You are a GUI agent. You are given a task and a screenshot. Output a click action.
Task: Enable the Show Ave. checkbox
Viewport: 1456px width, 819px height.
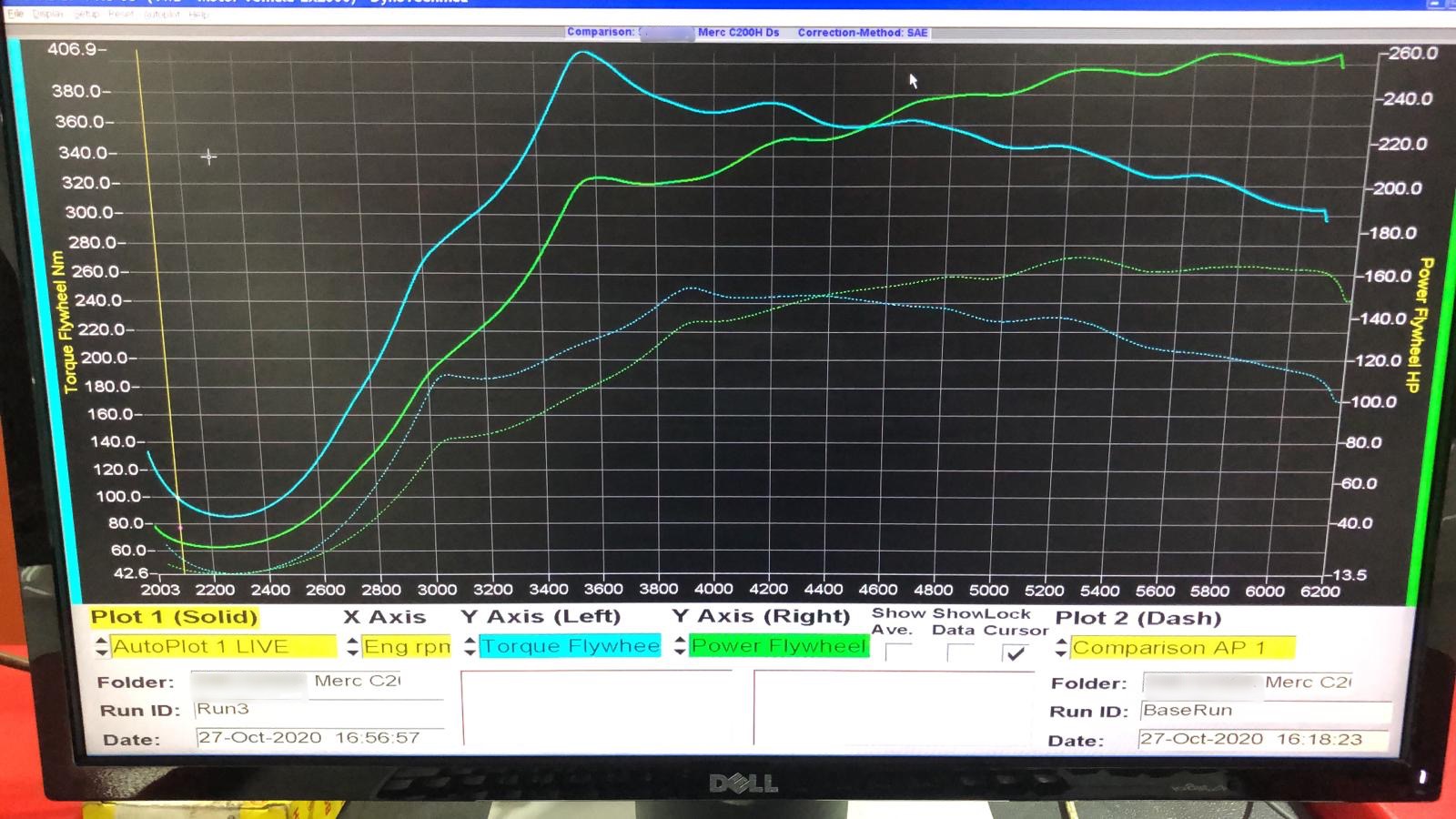coord(897,652)
